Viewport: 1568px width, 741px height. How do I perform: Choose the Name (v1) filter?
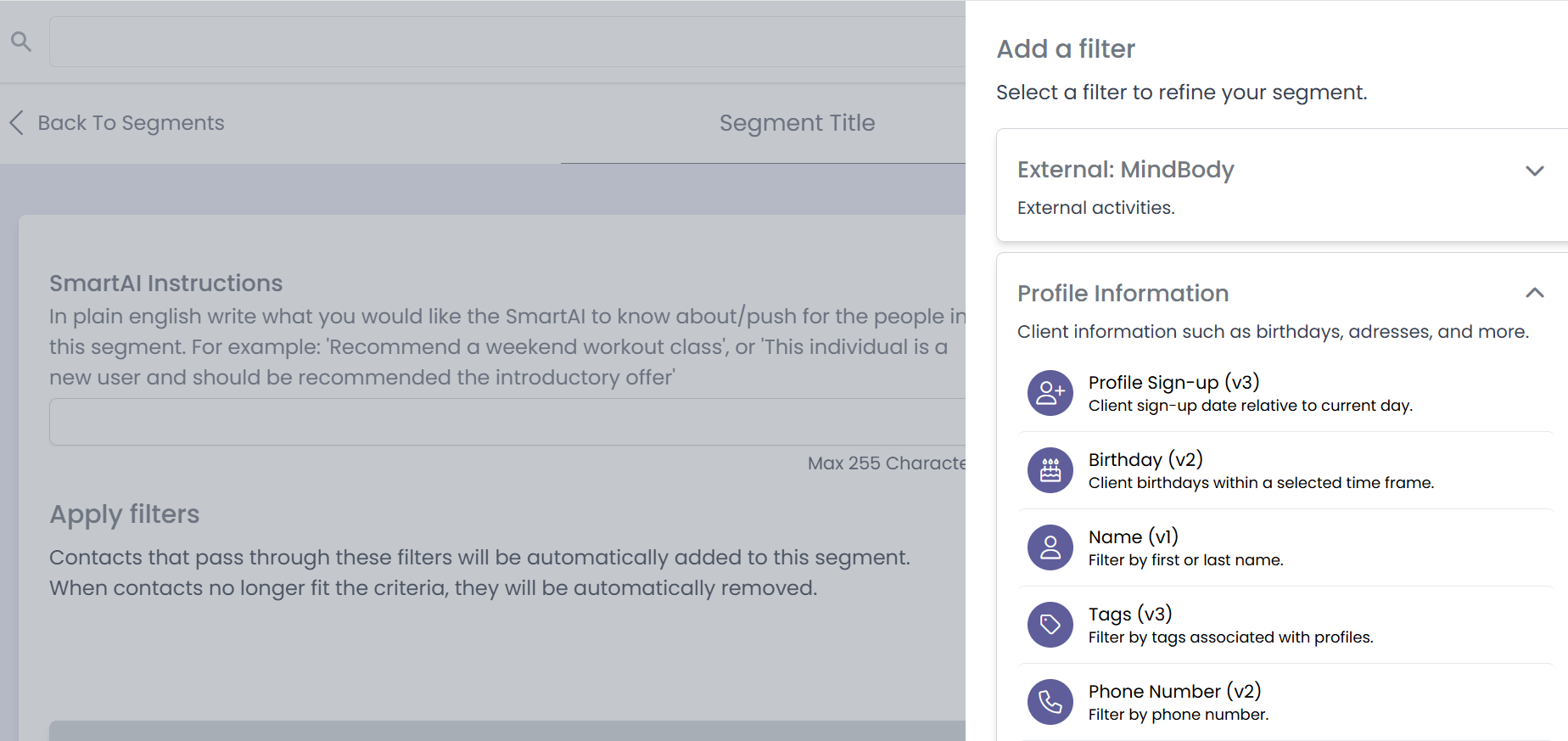(x=1133, y=537)
